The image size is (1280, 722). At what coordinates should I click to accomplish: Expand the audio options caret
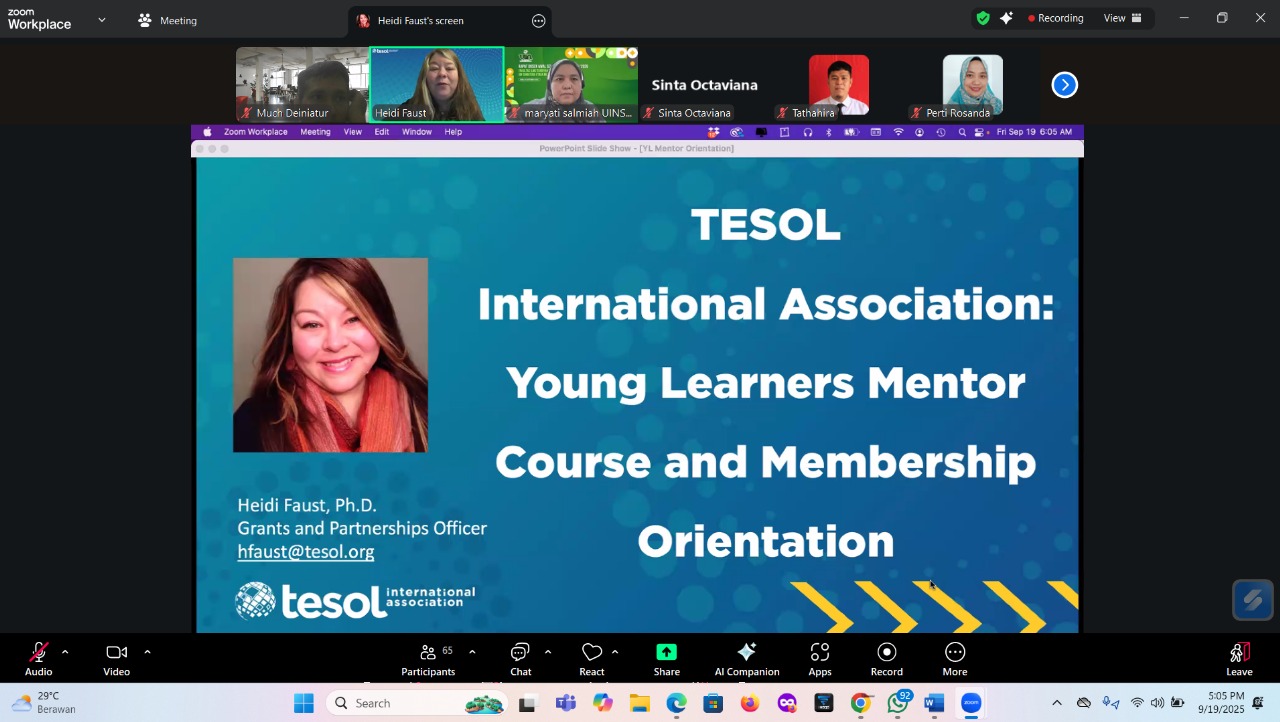point(65,652)
